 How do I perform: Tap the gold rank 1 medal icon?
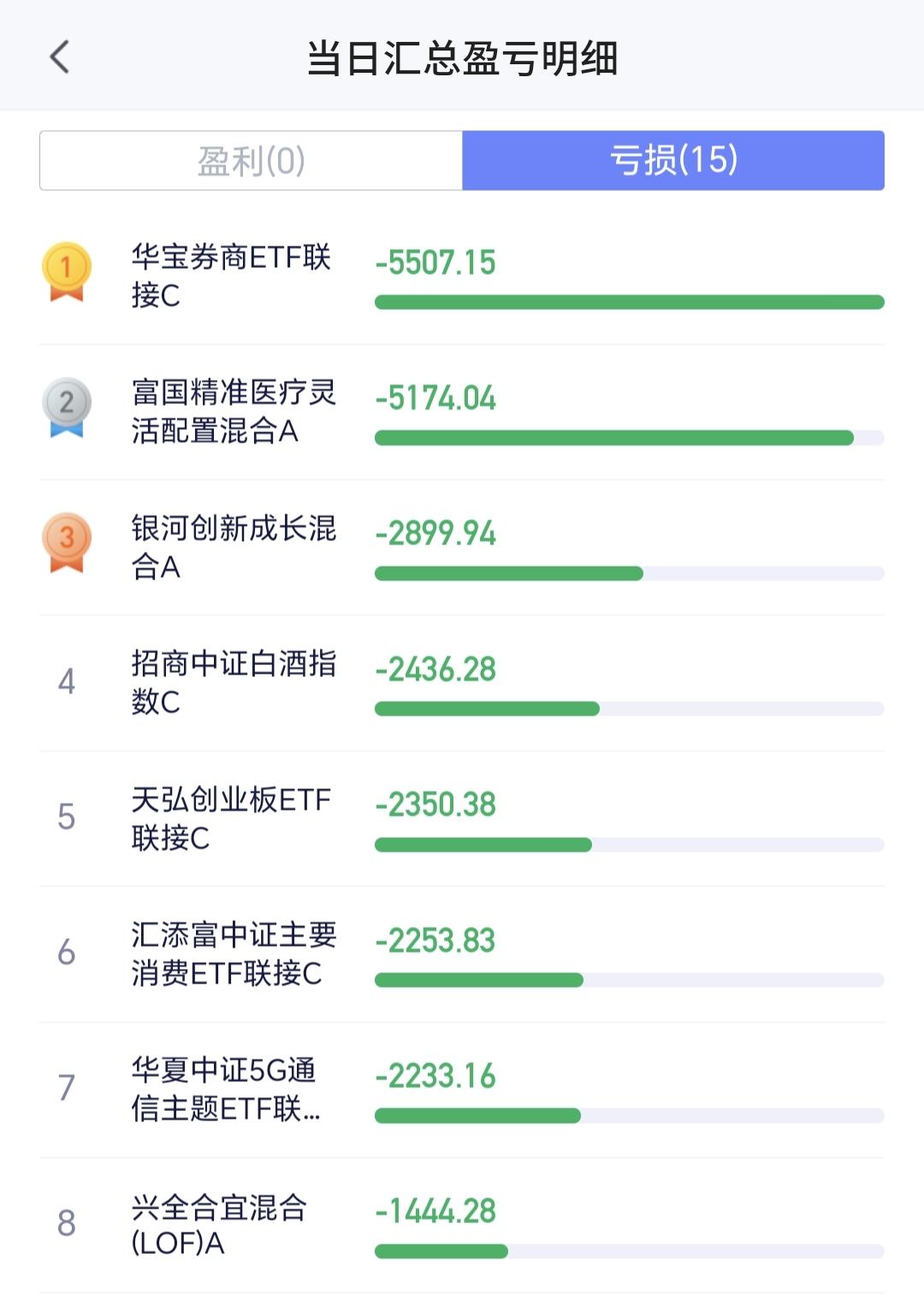click(x=67, y=272)
